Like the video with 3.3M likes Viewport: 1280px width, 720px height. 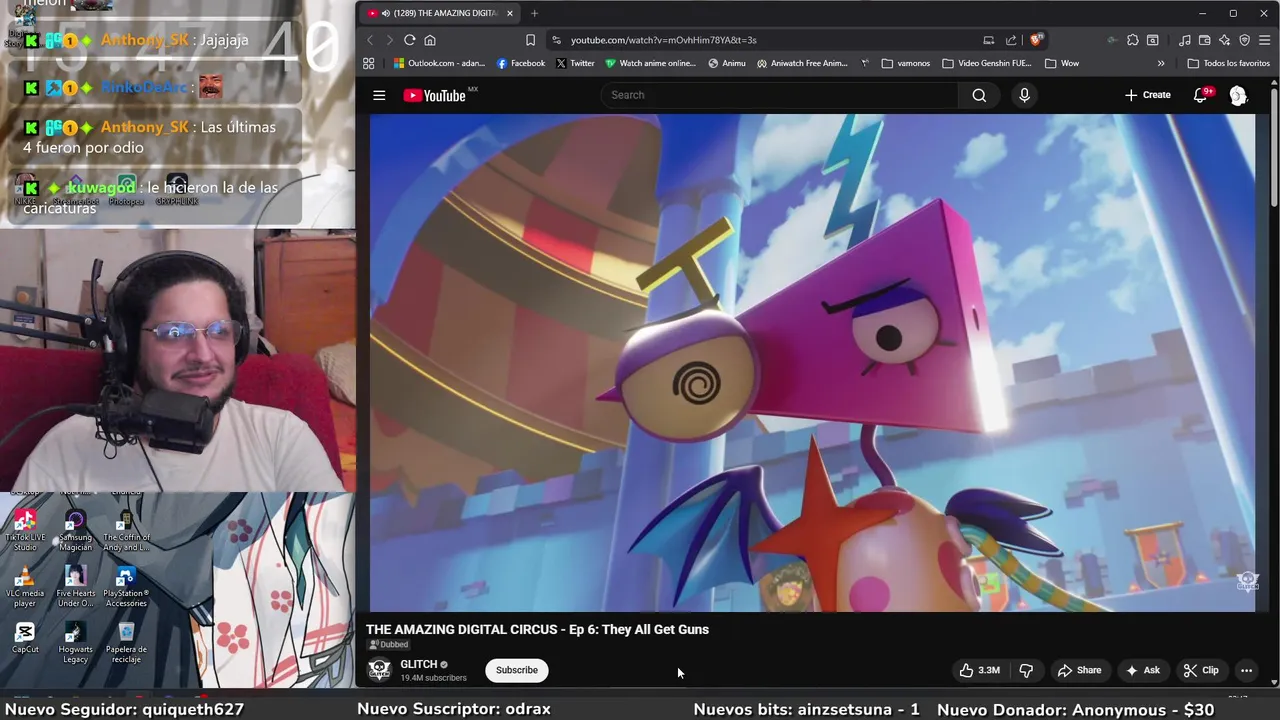pos(980,670)
